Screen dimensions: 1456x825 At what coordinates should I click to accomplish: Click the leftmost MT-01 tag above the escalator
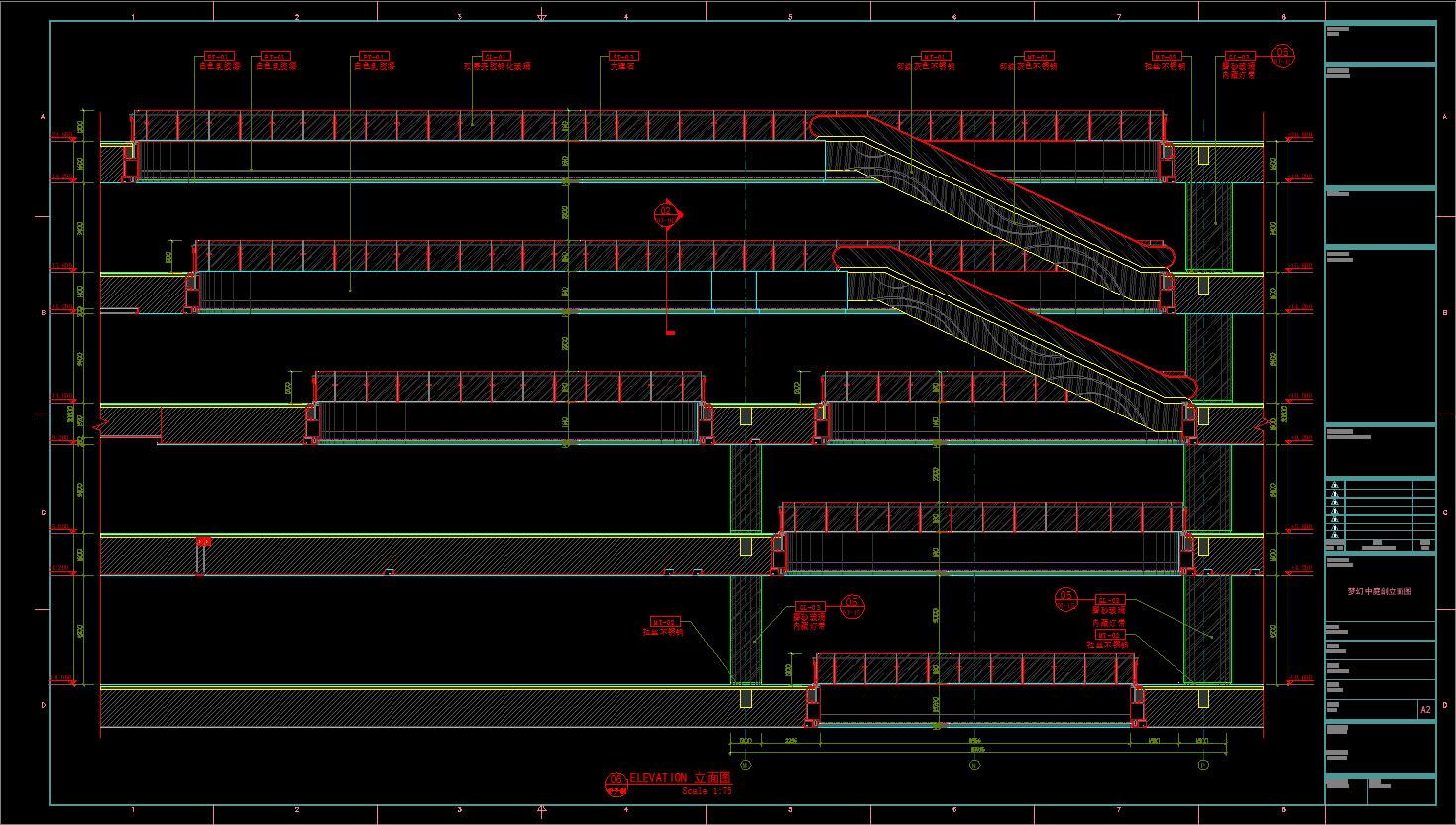[x=937, y=57]
